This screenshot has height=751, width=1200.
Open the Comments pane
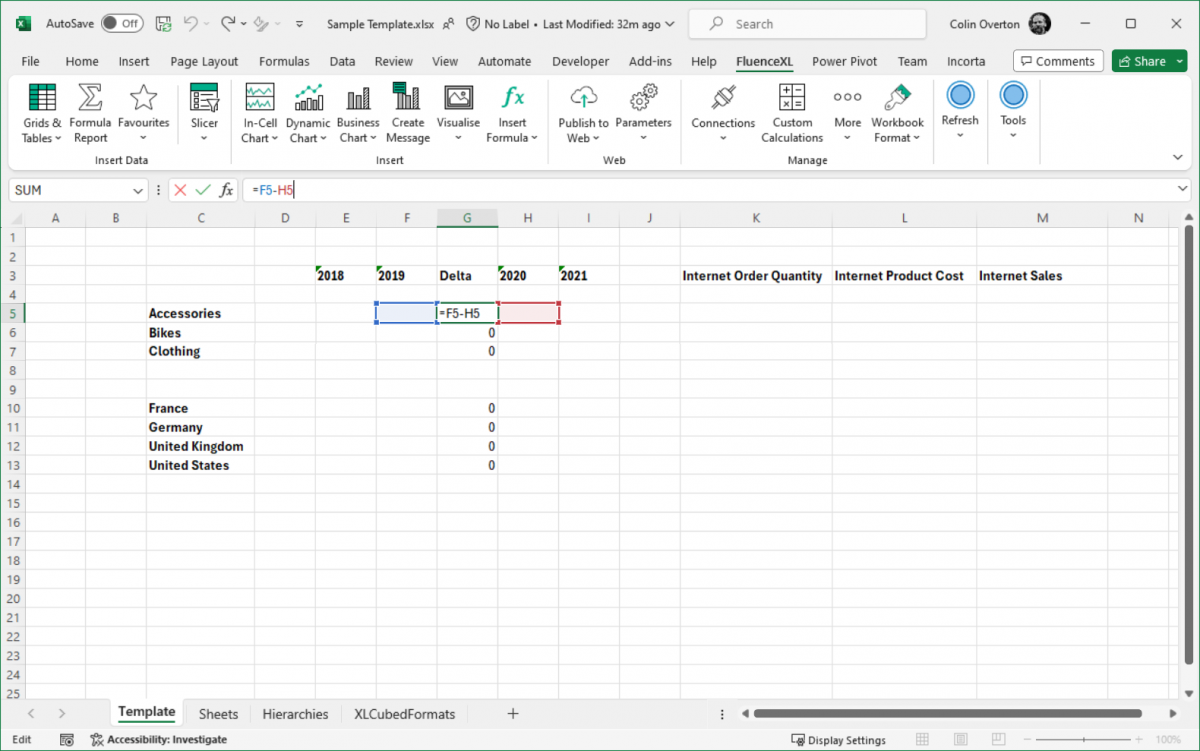click(1057, 61)
